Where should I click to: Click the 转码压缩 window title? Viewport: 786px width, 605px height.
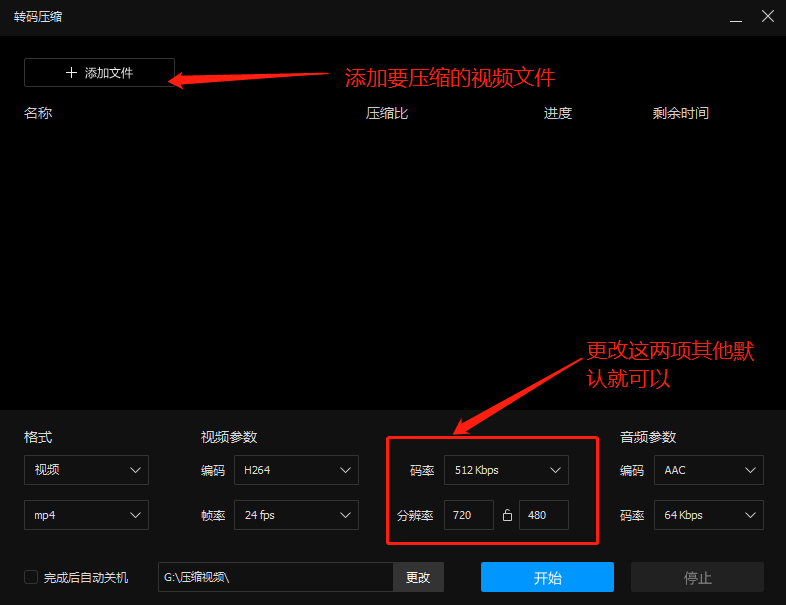coord(38,17)
